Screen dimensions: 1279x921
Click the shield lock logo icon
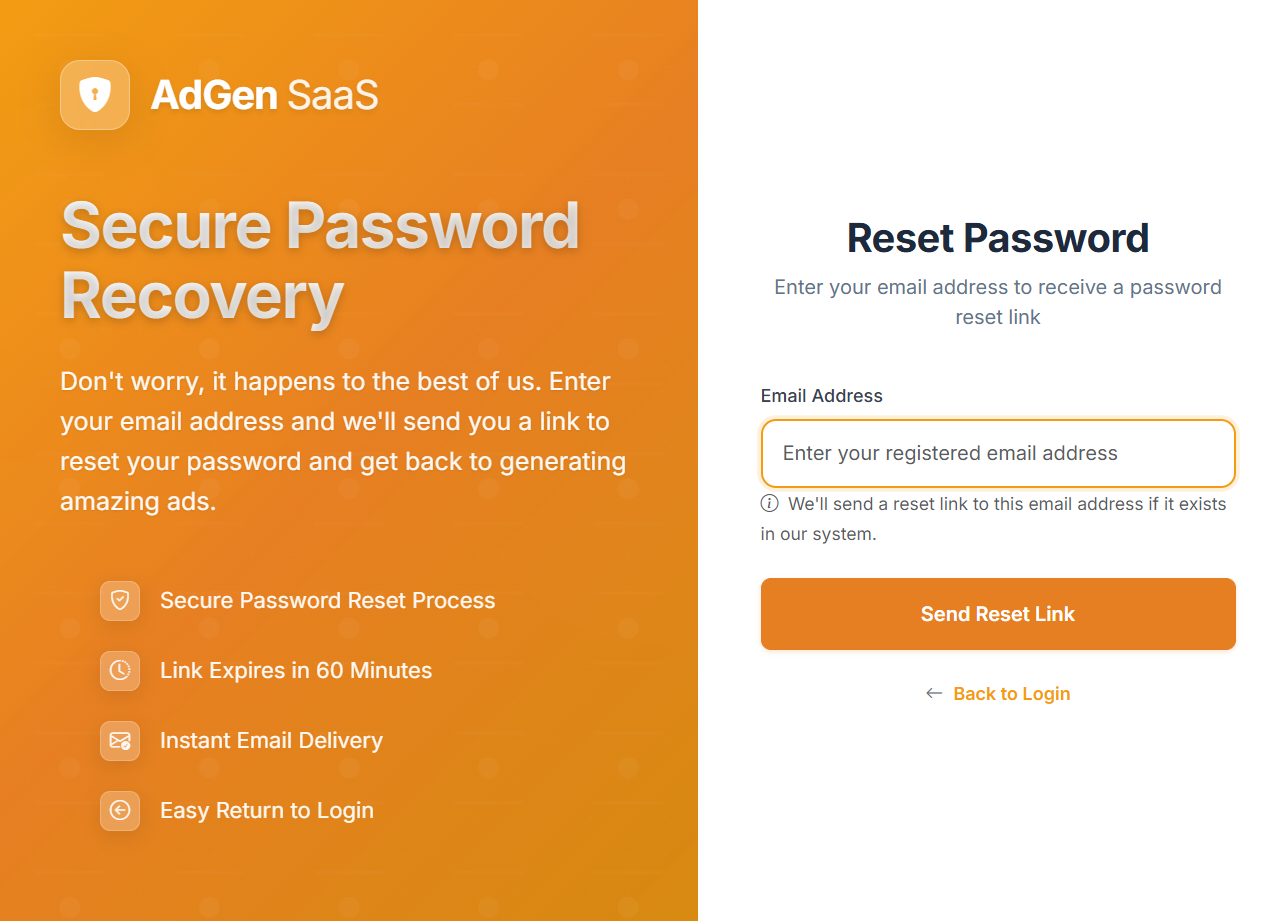[x=95, y=95]
